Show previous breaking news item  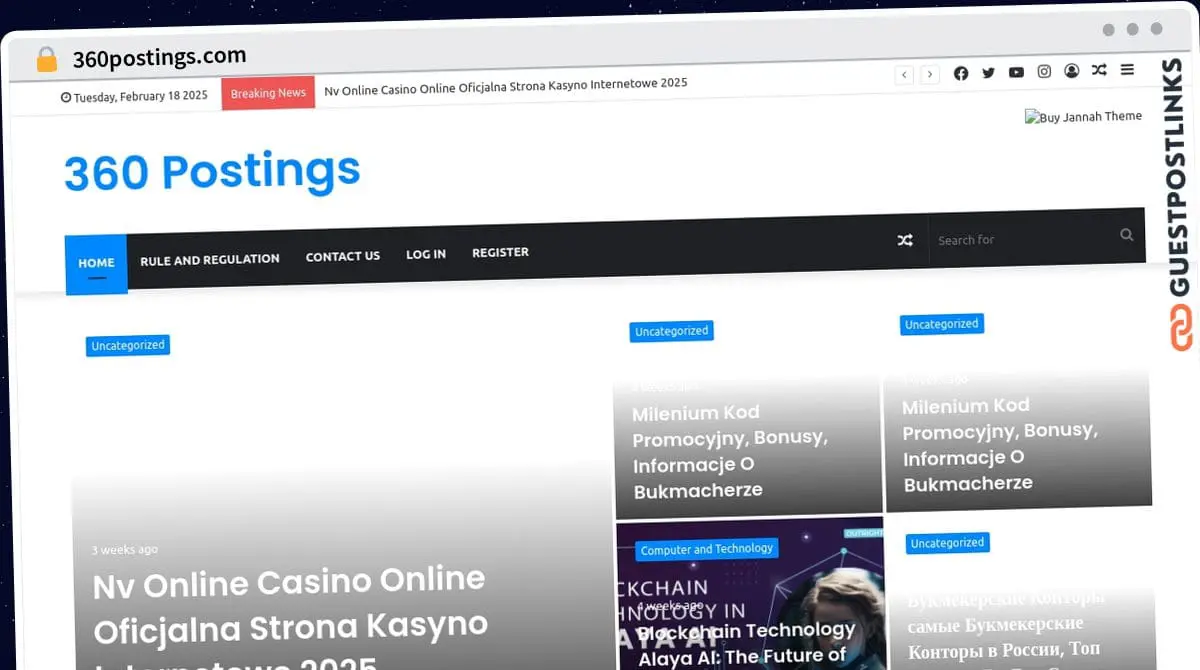pos(904,75)
